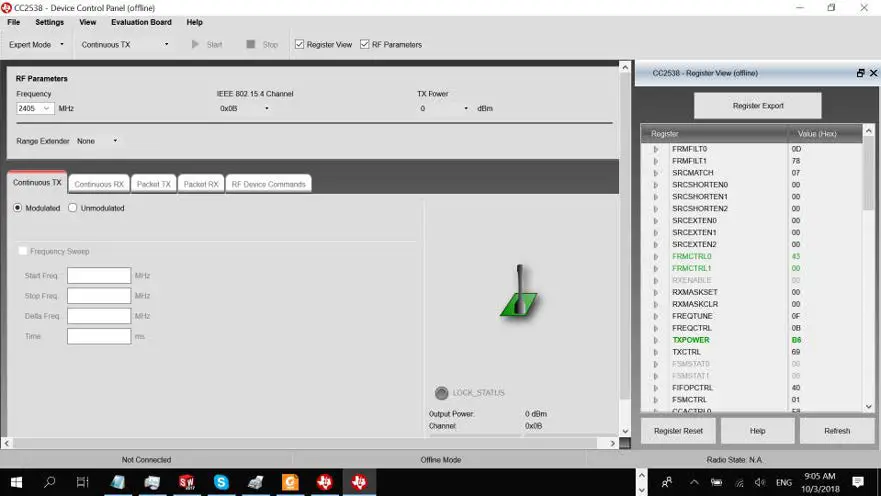Viewport: 881px width, 496px height.
Task: Switch to the Continuous RX tab
Action: [x=99, y=184]
